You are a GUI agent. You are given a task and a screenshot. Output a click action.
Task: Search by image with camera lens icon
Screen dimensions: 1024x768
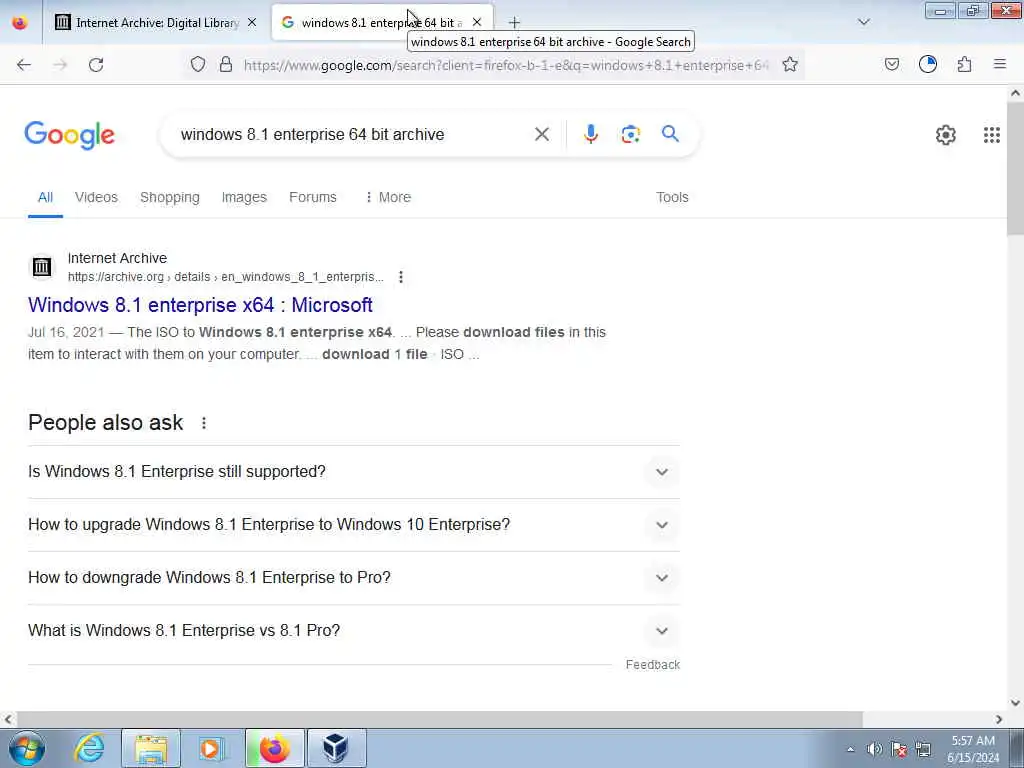coord(631,135)
